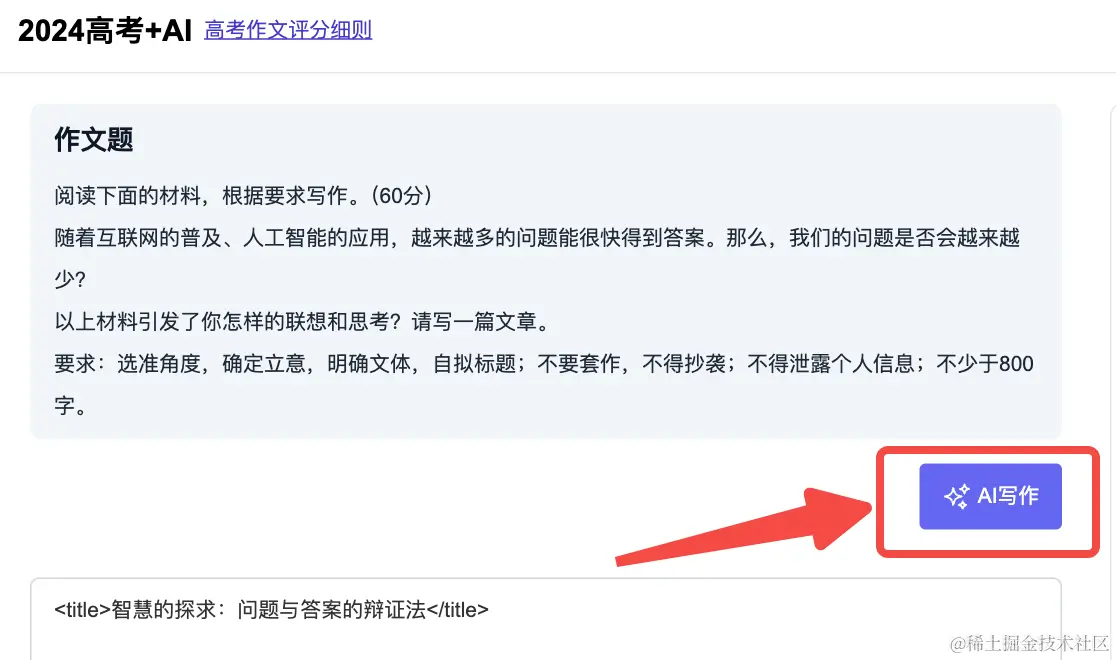Click the 不得抄袭 requirement text
Image resolution: width=1116 pixels, height=660 pixels.
coord(684,364)
